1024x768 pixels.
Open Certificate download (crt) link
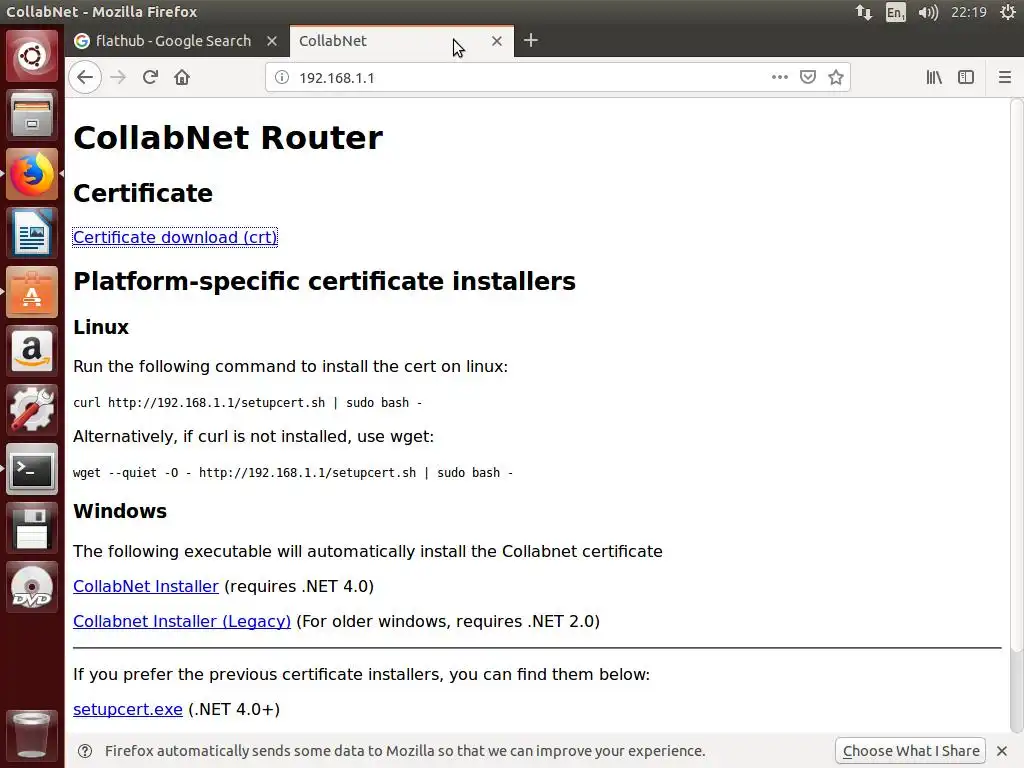coord(175,237)
